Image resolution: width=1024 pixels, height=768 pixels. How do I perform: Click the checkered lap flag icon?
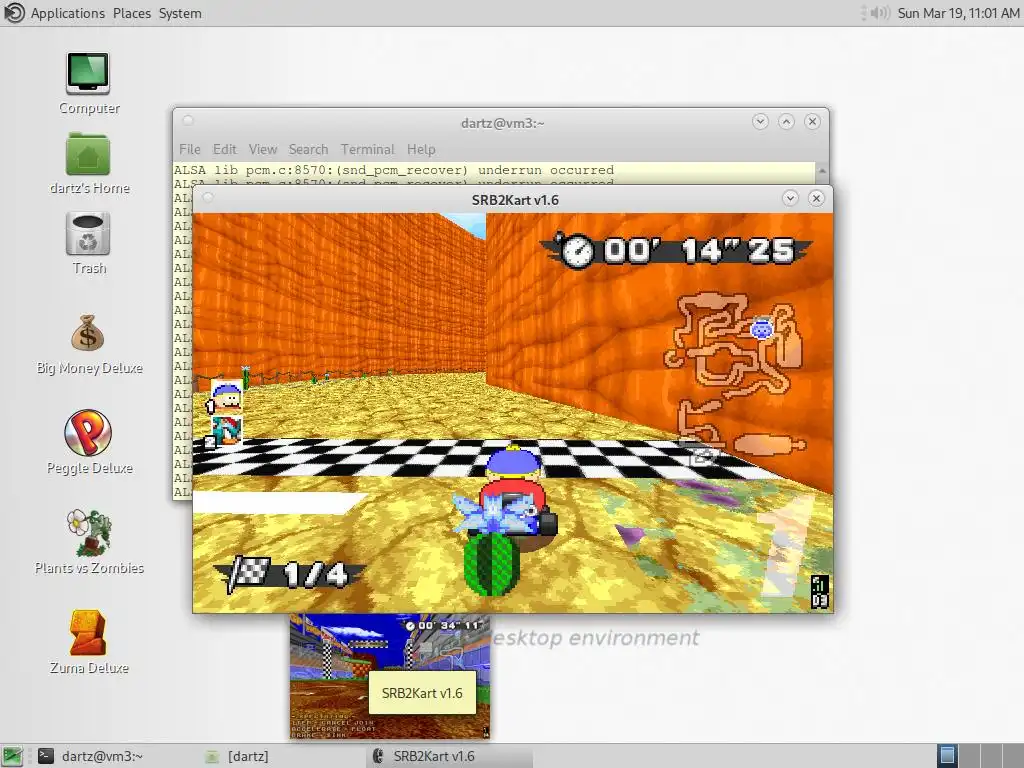point(248,575)
